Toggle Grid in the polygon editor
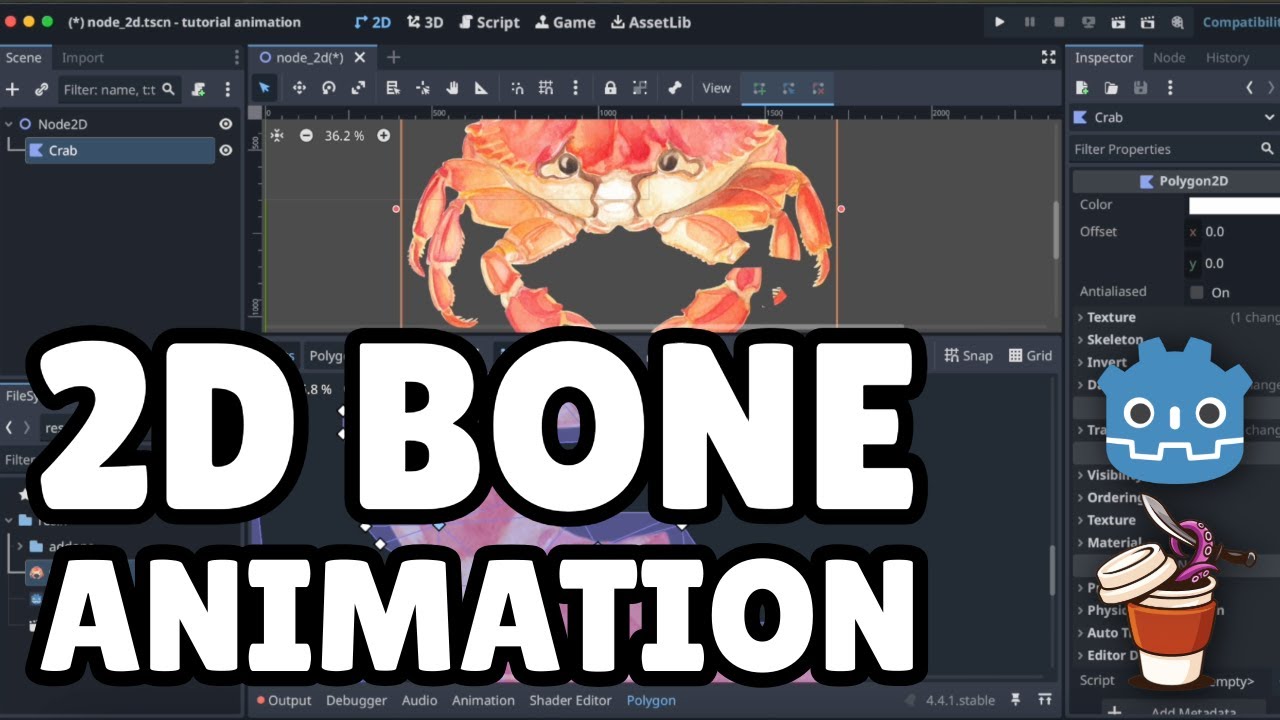 [1030, 355]
